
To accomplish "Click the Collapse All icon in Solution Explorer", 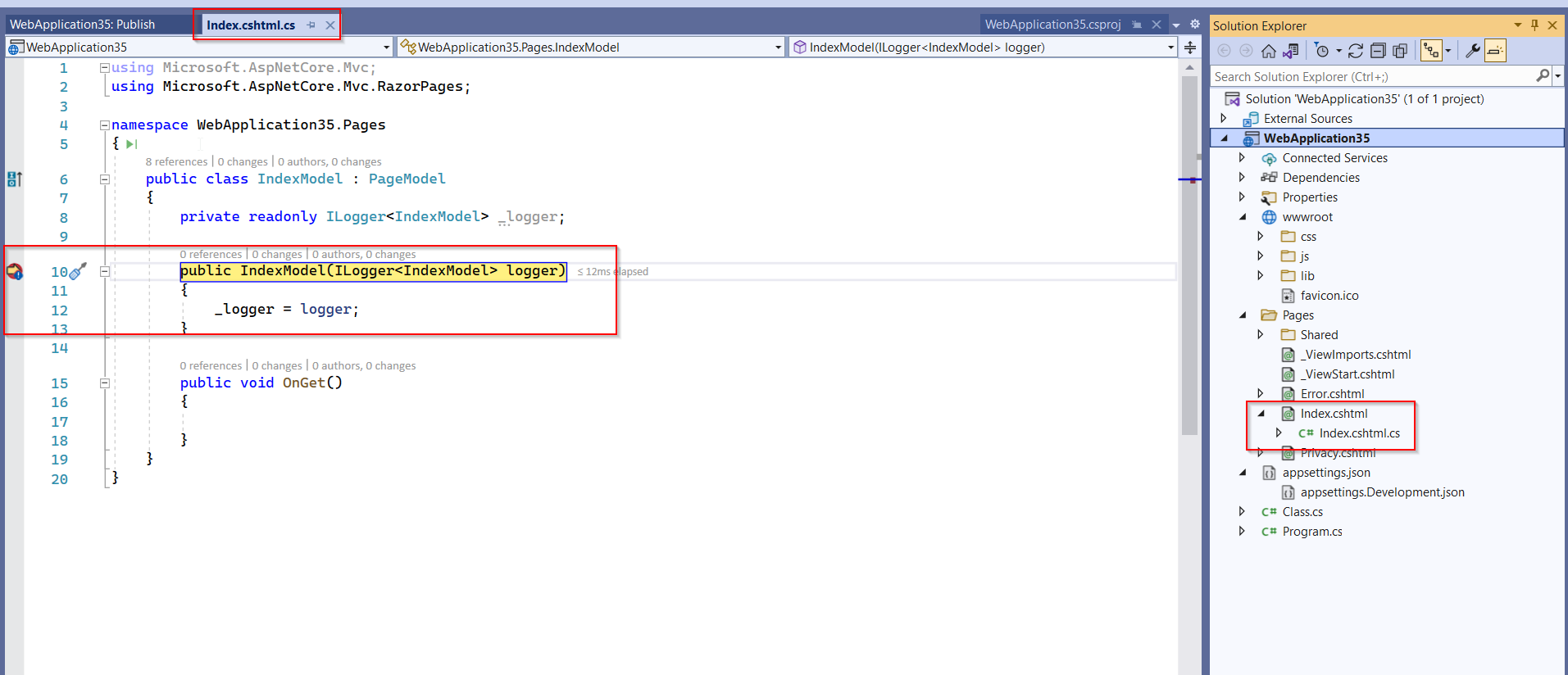I will 1378,51.
